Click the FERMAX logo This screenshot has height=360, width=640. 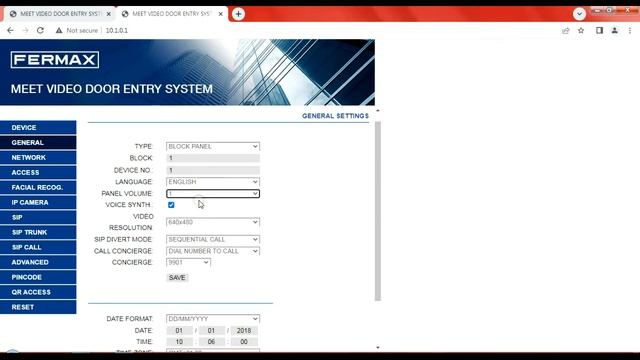pyautogui.click(x=55, y=60)
